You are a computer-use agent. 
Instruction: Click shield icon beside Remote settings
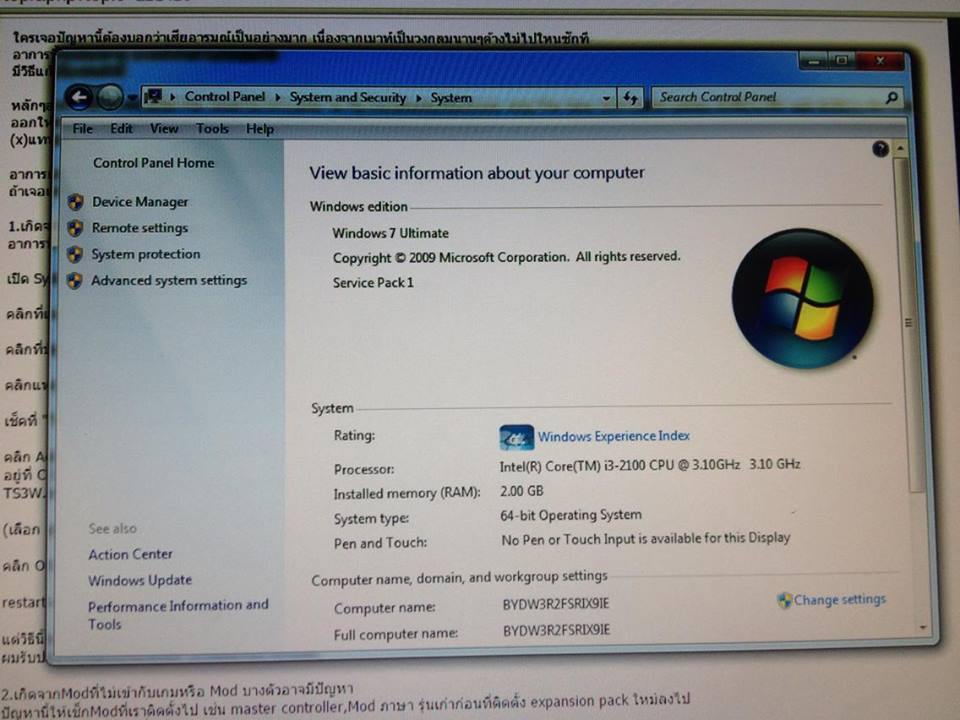(75, 228)
